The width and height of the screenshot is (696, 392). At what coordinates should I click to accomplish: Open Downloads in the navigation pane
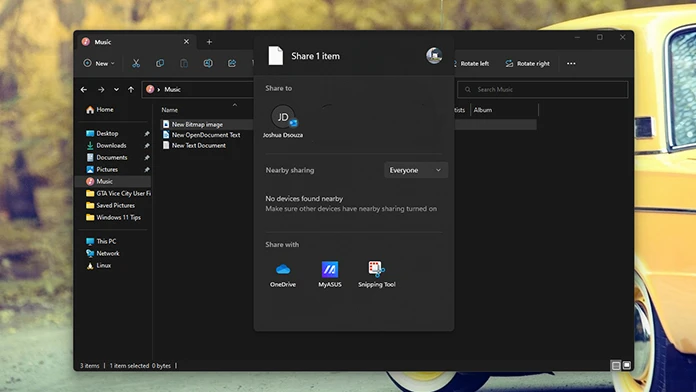point(107,145)
